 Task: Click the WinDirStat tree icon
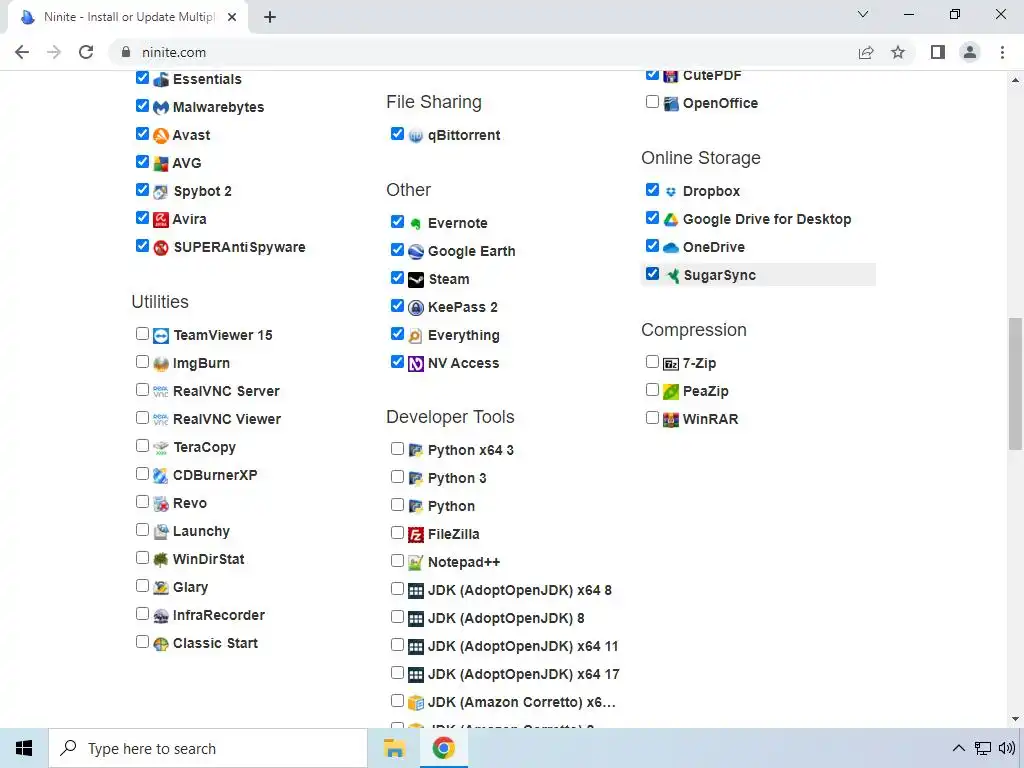tap(161, 560)
